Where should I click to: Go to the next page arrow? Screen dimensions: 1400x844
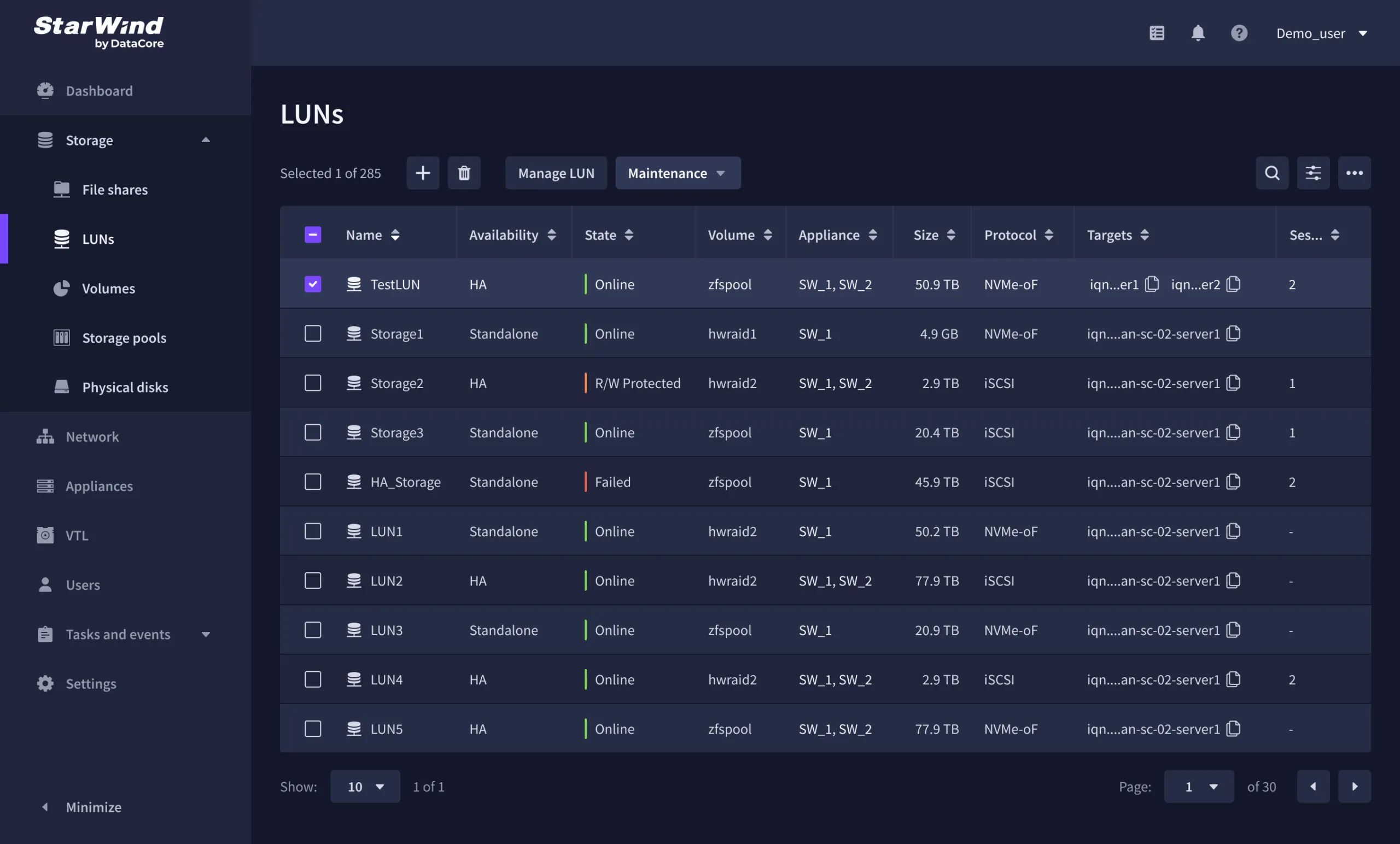pos(1354,786)
